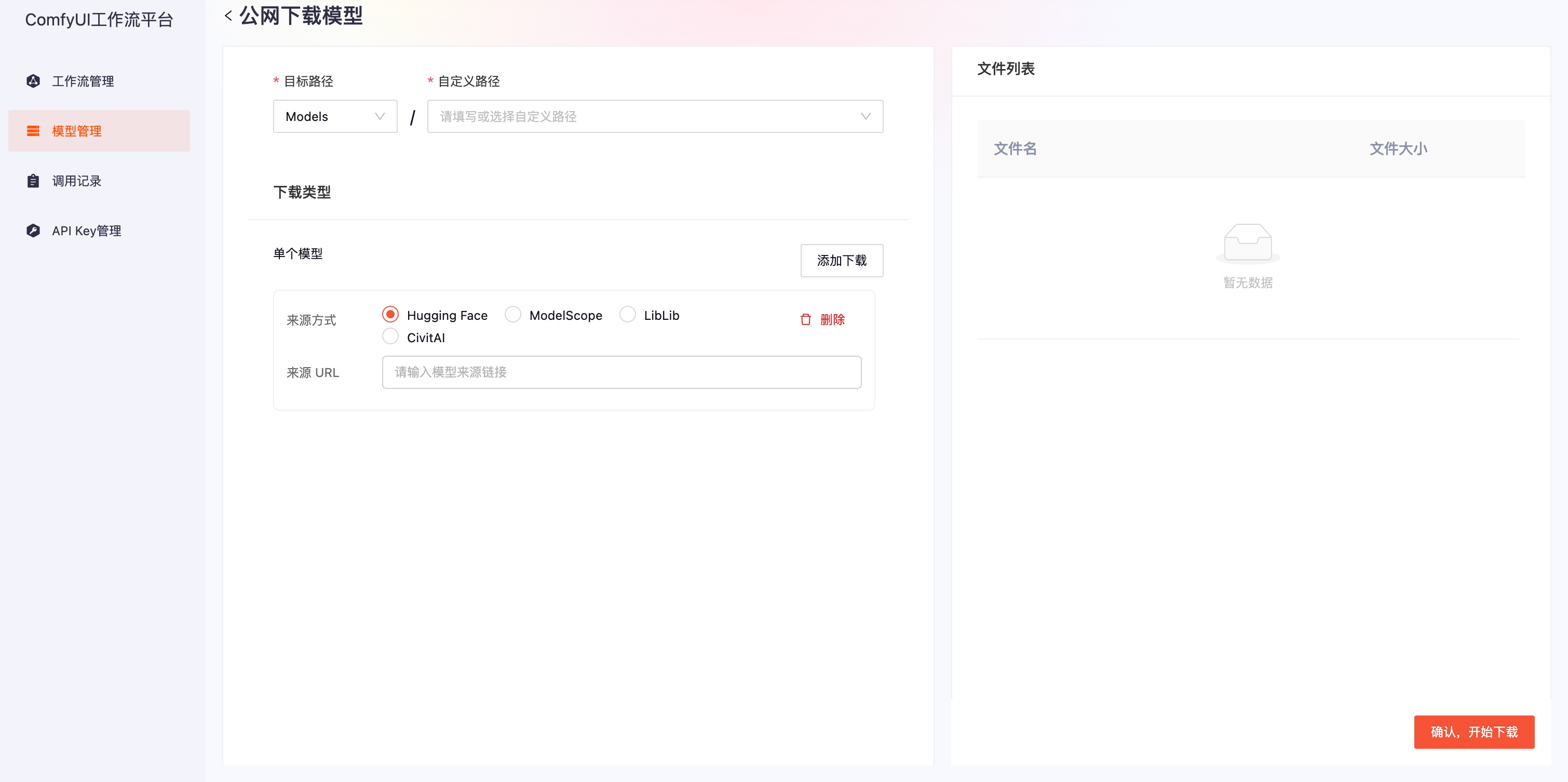This screenshot has height=782, width=1568.
Task: Select the CivitAI radio button
Action: click(390, 336)
